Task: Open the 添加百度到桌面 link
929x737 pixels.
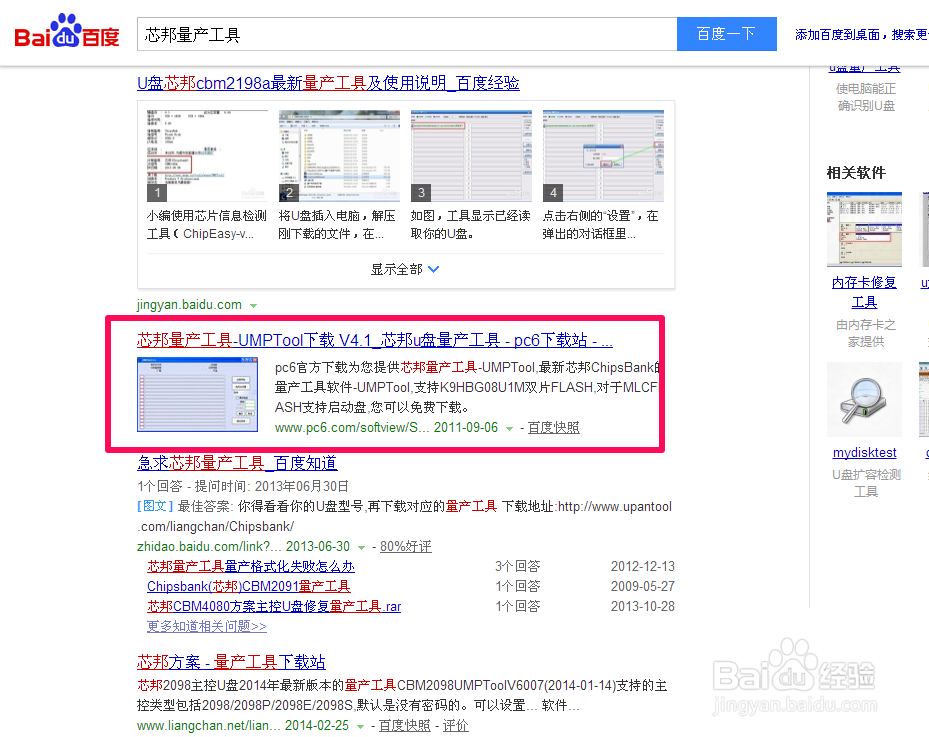Action: point(837,35)
